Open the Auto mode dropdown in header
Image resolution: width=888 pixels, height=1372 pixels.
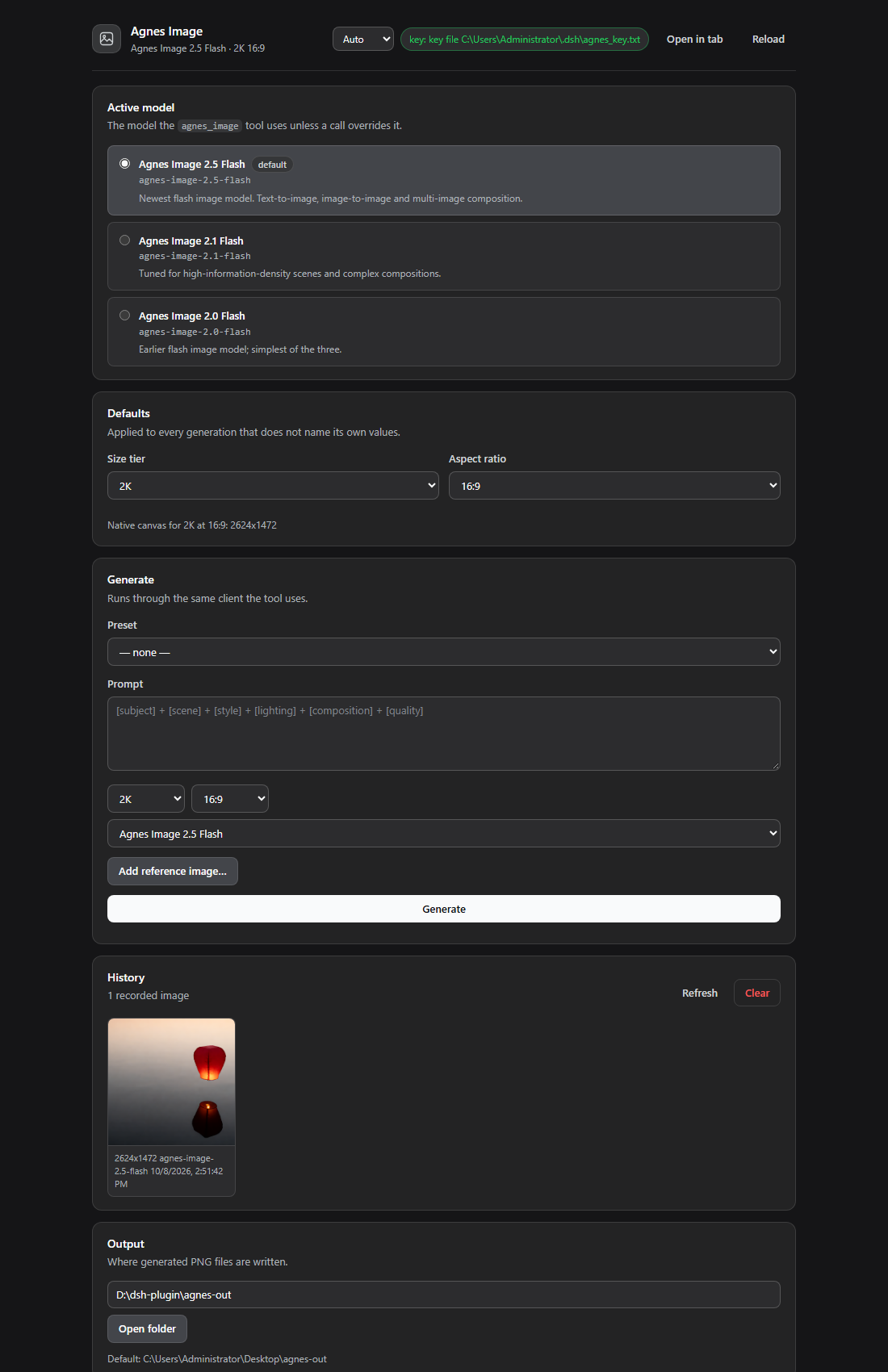pyautogui.click(x=363, y=39)
